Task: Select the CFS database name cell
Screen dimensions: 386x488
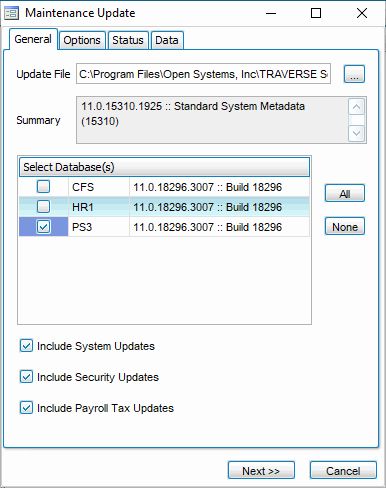Action: pyautogui.click(x=99, y=187)
